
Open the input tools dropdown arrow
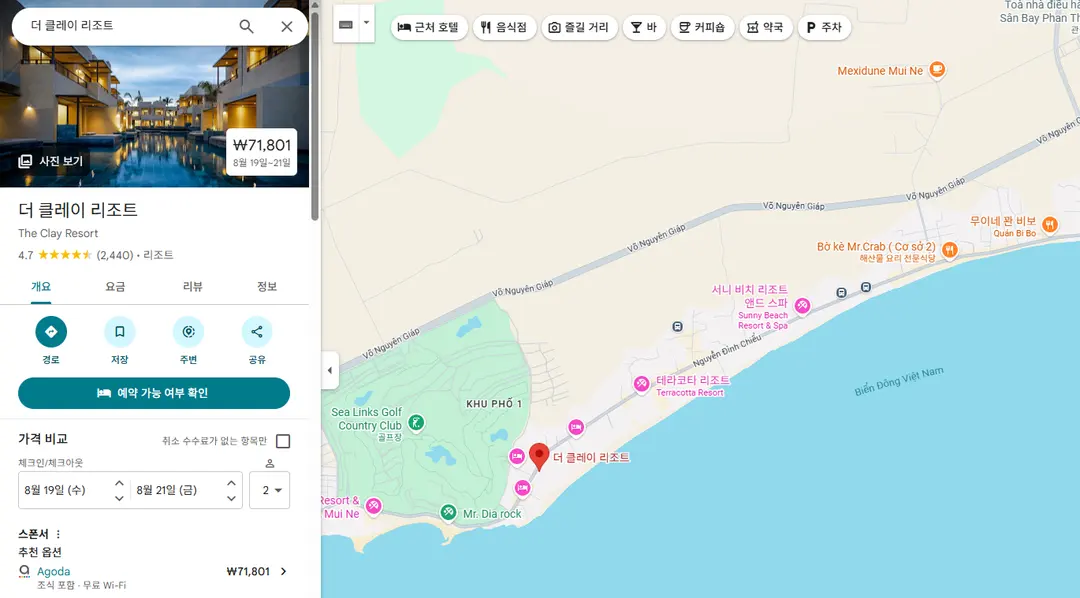(366, 24)
